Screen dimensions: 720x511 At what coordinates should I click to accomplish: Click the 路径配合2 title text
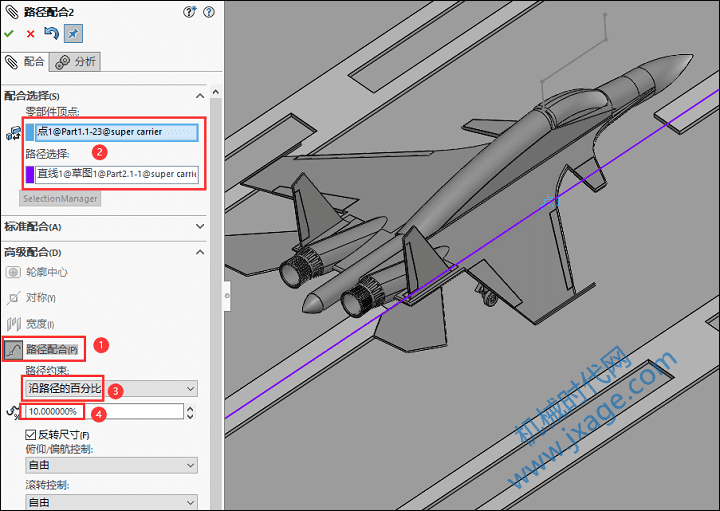pyautogui.click(x=49, y=12)
